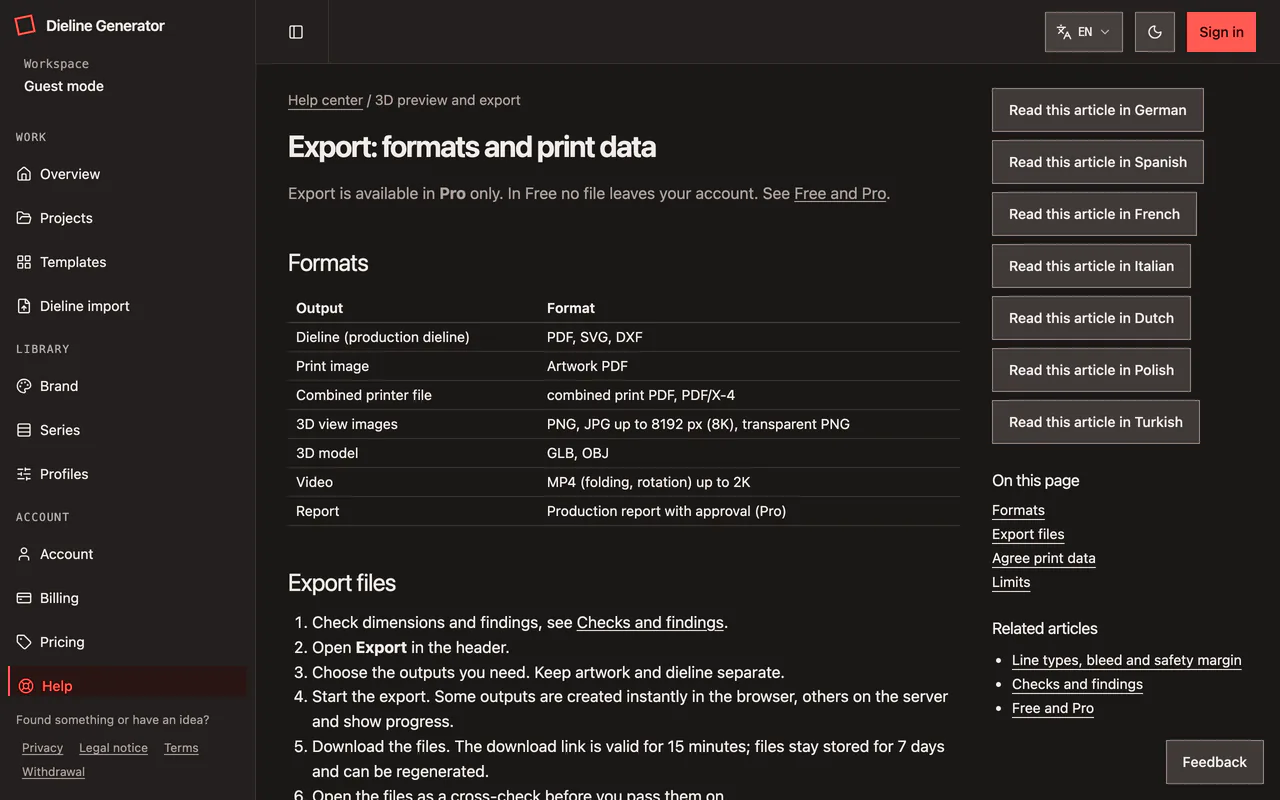Viewport: 1280px width, 800px height.
Task: Open the EN language dropdown
Action: (x=1084, y=32)
